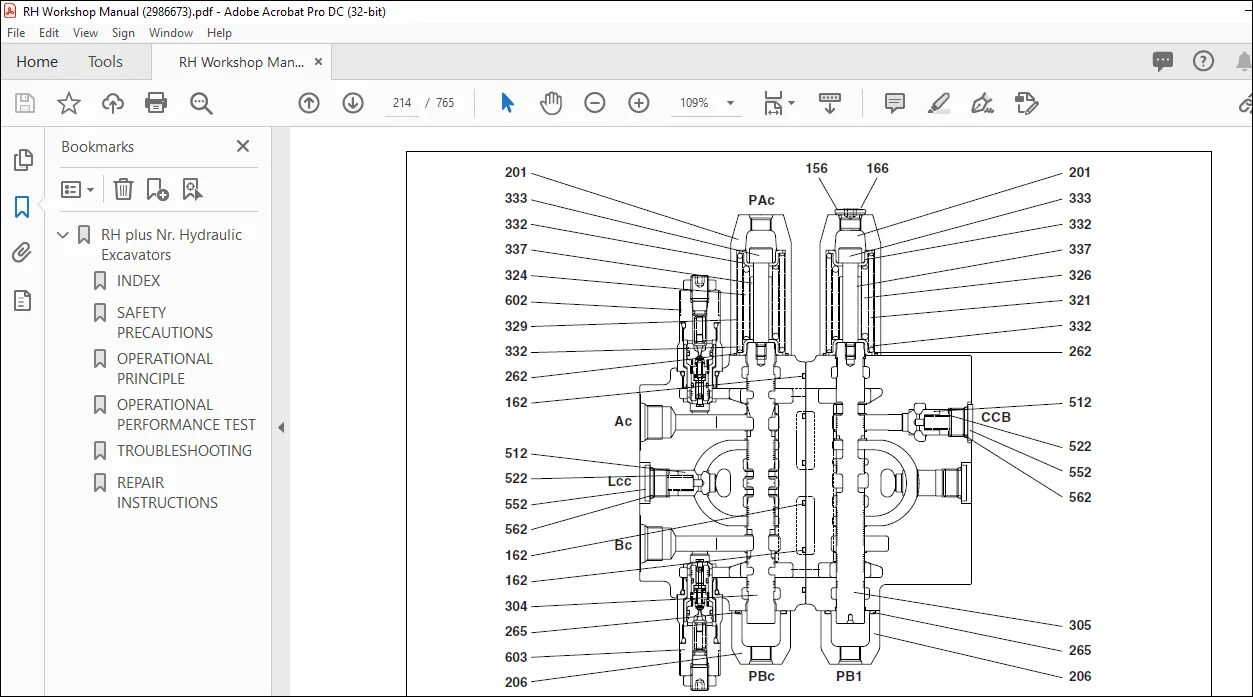Switch to the Home tab
Screen dimensions: 1253x697
37,62
